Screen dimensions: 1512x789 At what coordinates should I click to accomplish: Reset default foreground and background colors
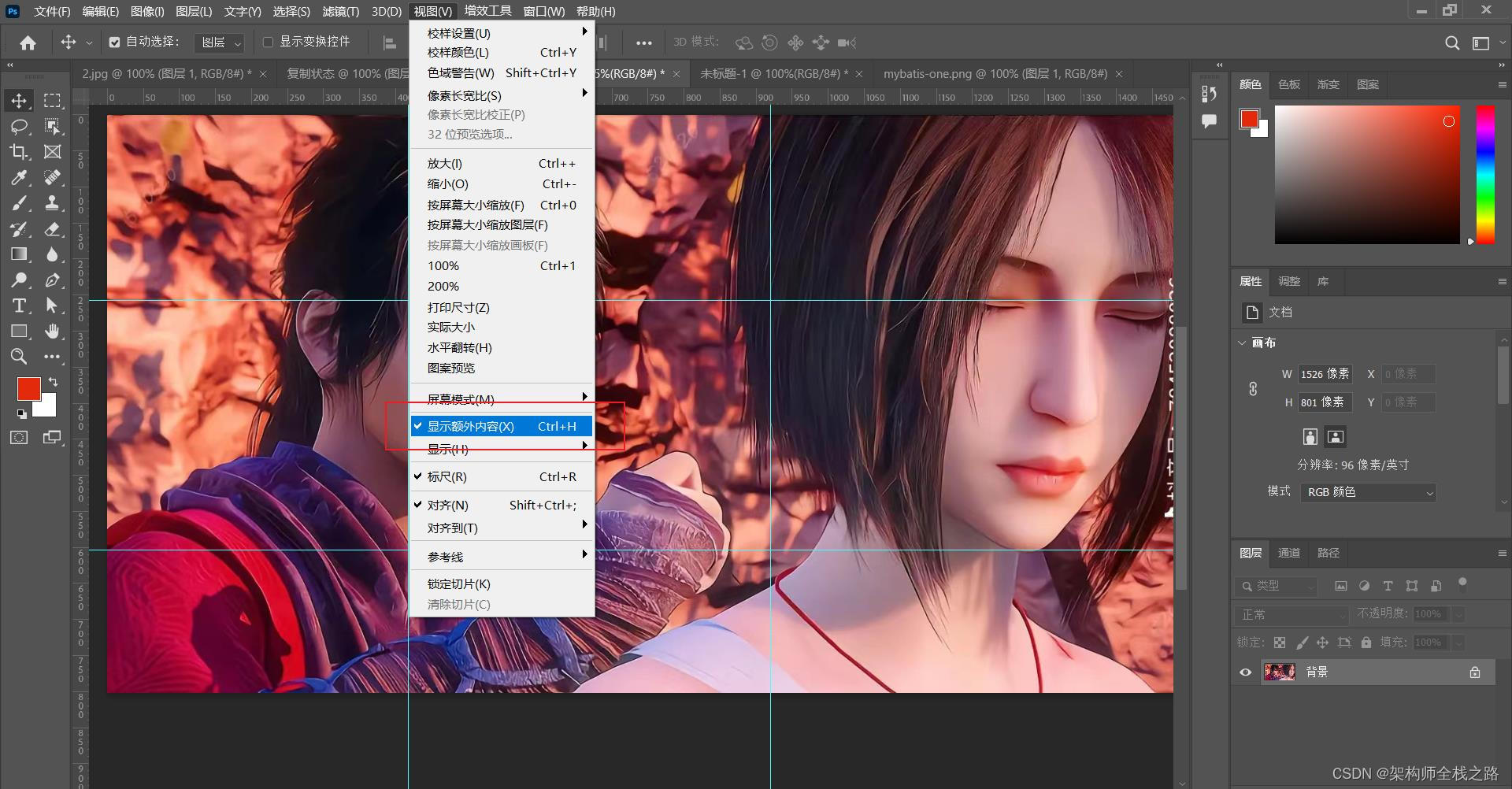click(21, 413)
